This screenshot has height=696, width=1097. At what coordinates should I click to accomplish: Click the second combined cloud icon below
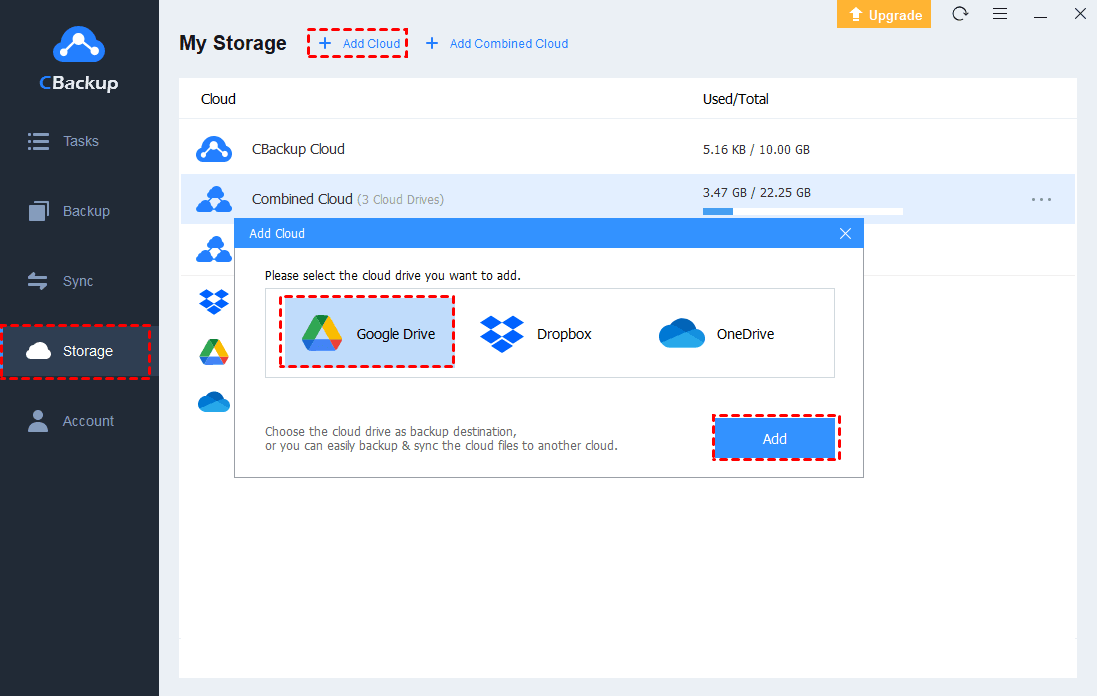tap(214, 250)
